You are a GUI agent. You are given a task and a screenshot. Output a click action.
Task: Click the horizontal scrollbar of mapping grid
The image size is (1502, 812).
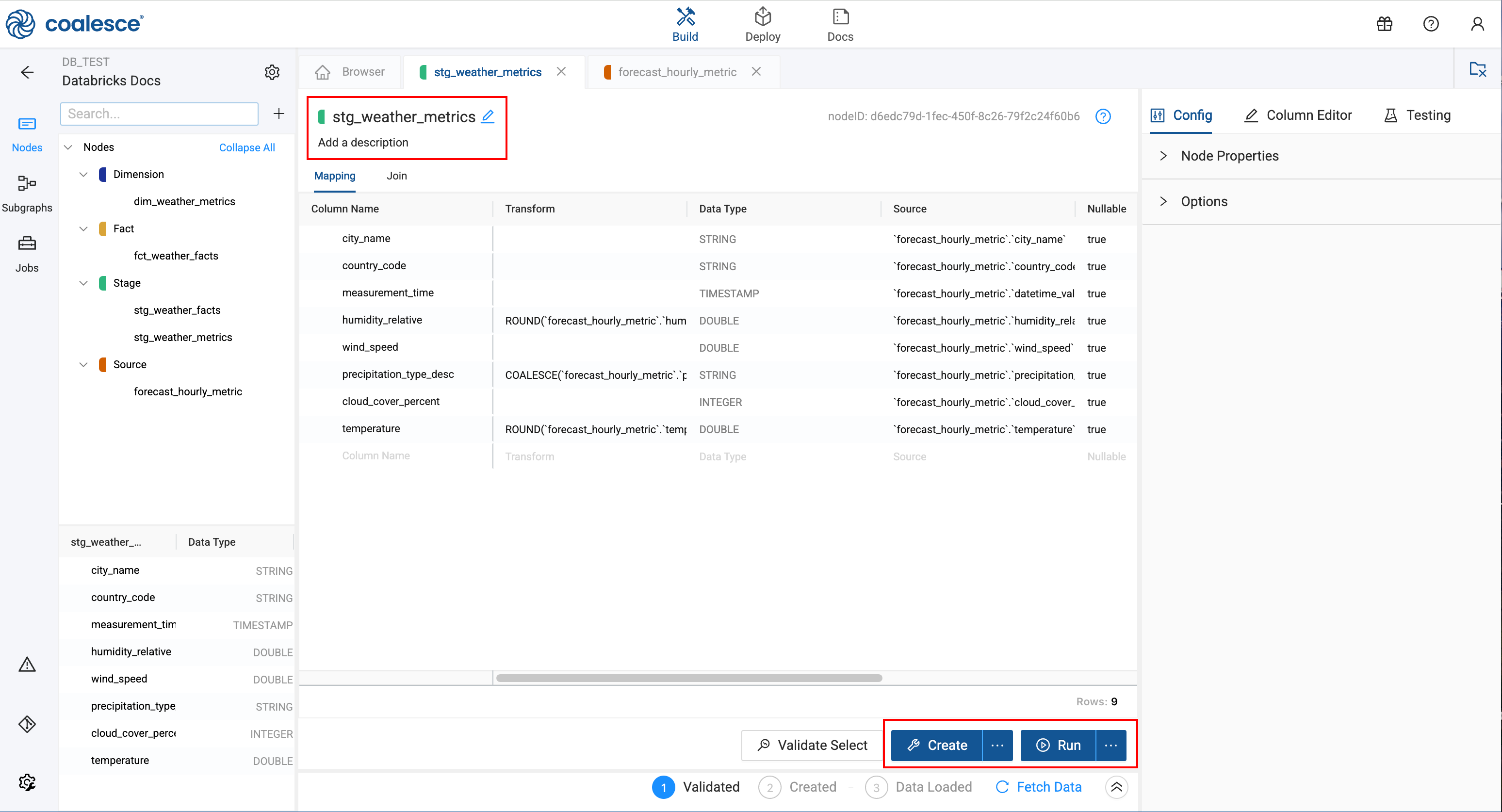pyautogui.click(x=688, y=678)
